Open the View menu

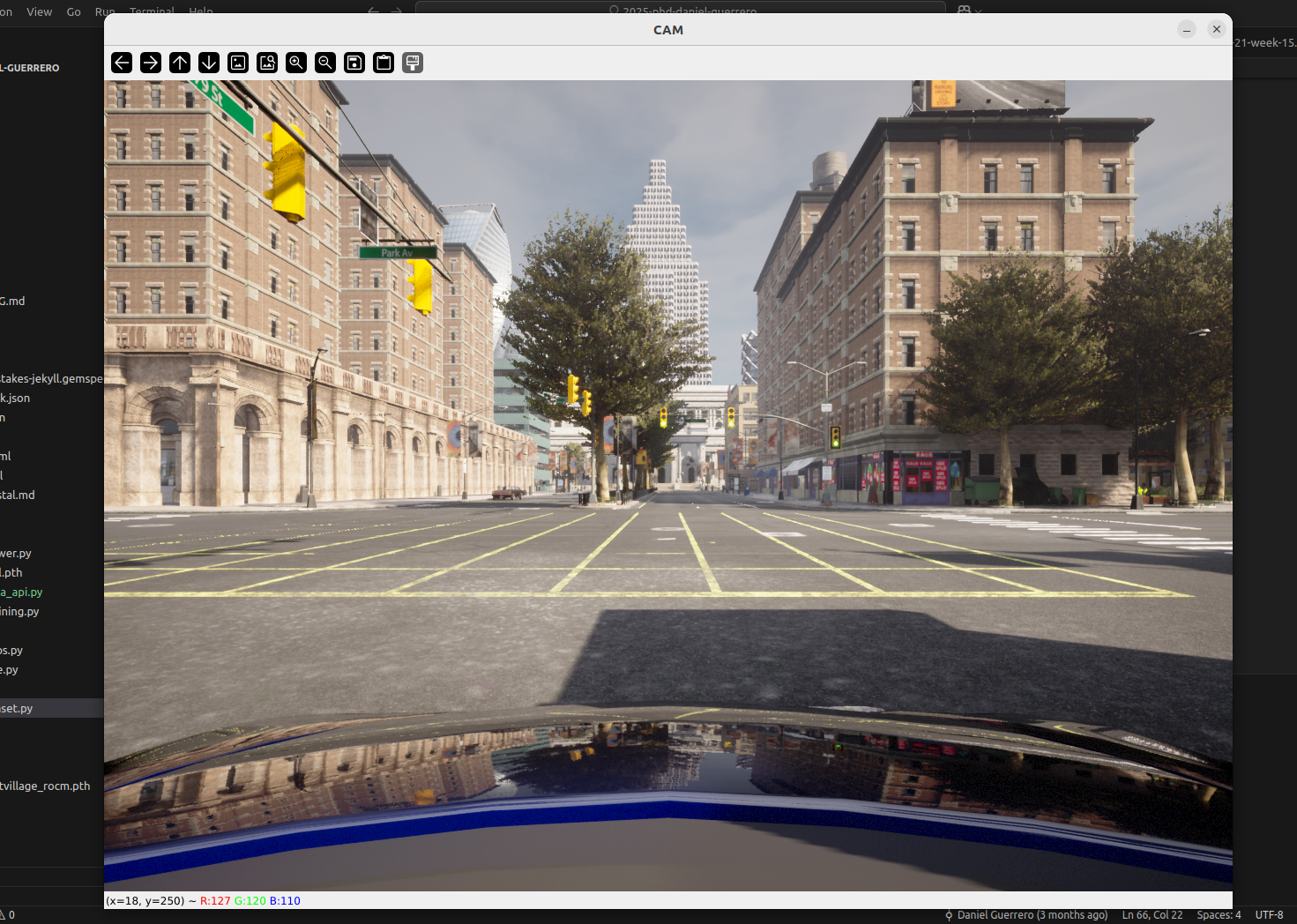(x=39, y=11)
